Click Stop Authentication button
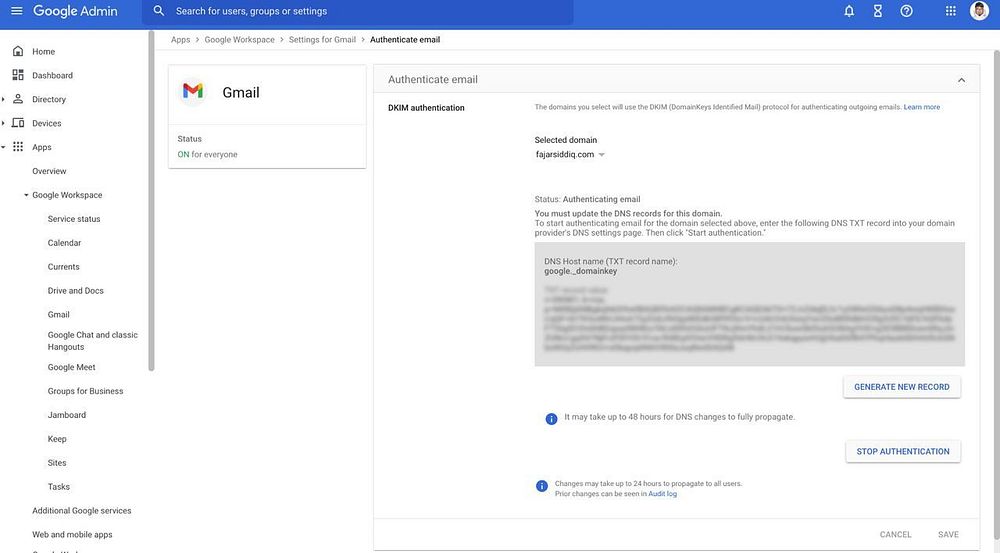 tap(903, 452)
